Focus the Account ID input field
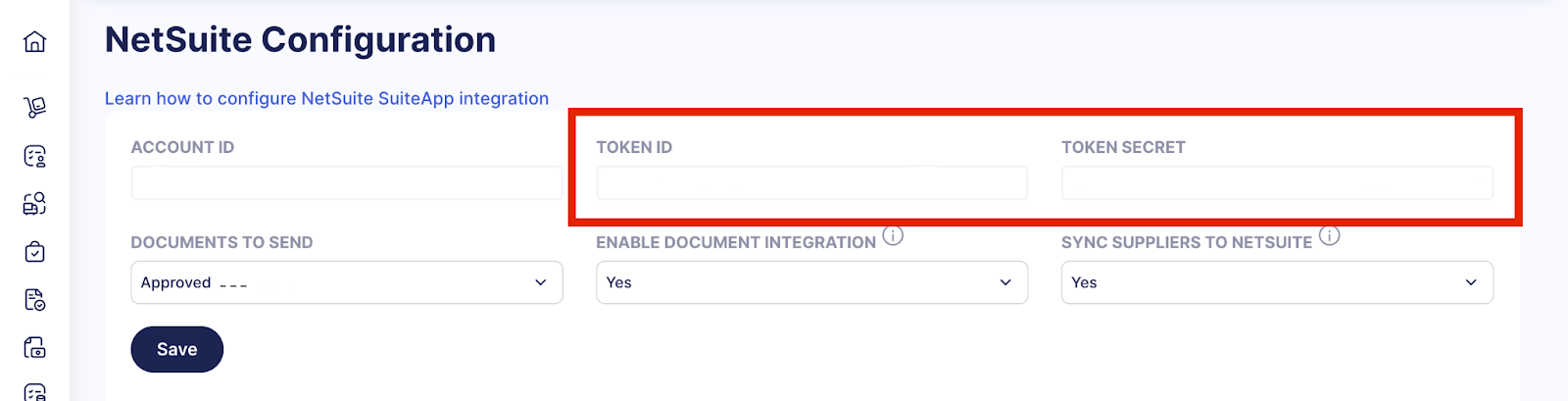 pyautogui.click(x=346, y=183)
